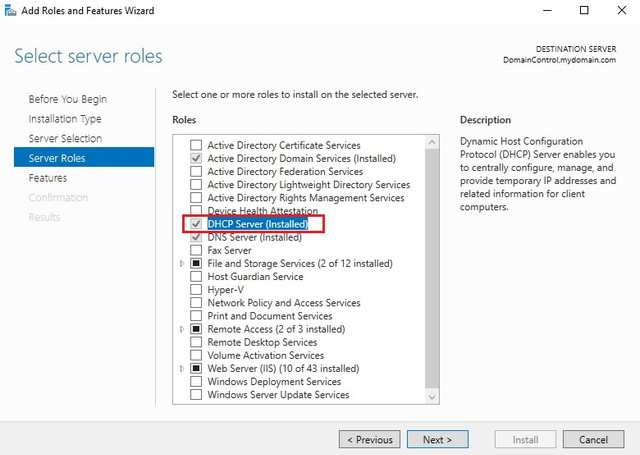Image resolution: width=640 pixels, height=455 pixels.
Task: Click the roles list scroll down arrow
Action: 432,397
